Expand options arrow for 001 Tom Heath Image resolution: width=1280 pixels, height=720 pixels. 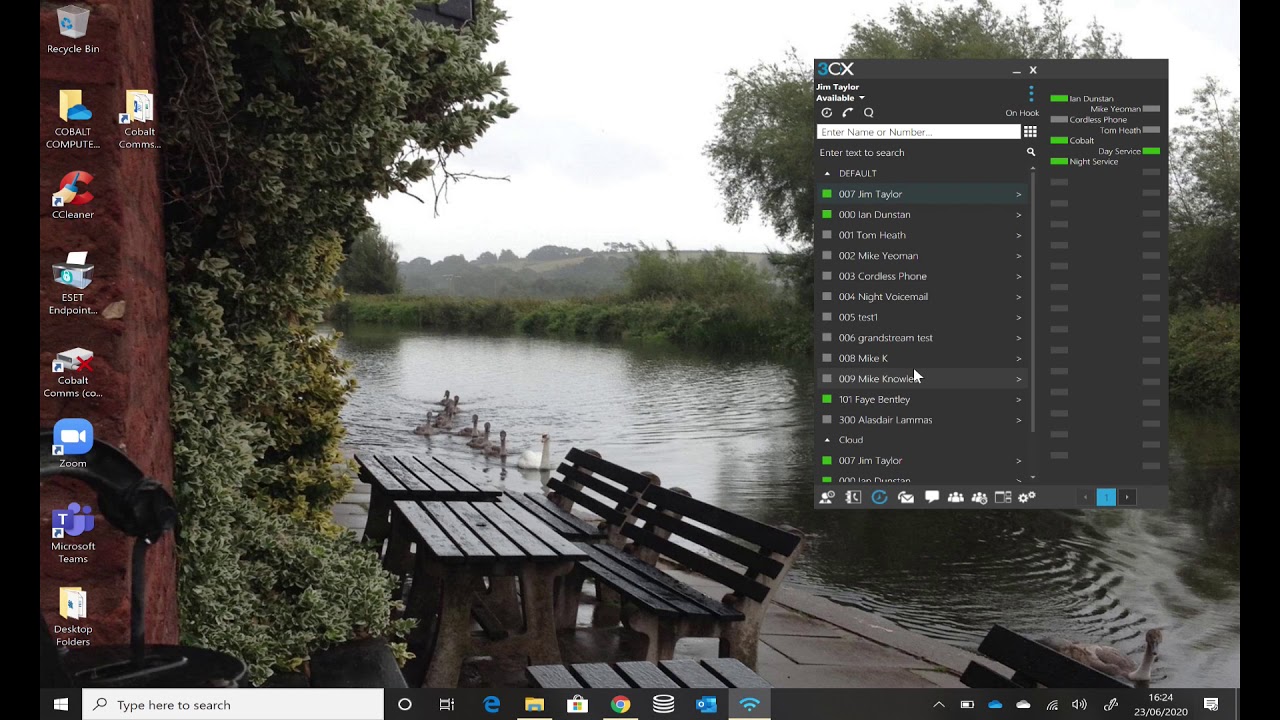coord(1019,235)
